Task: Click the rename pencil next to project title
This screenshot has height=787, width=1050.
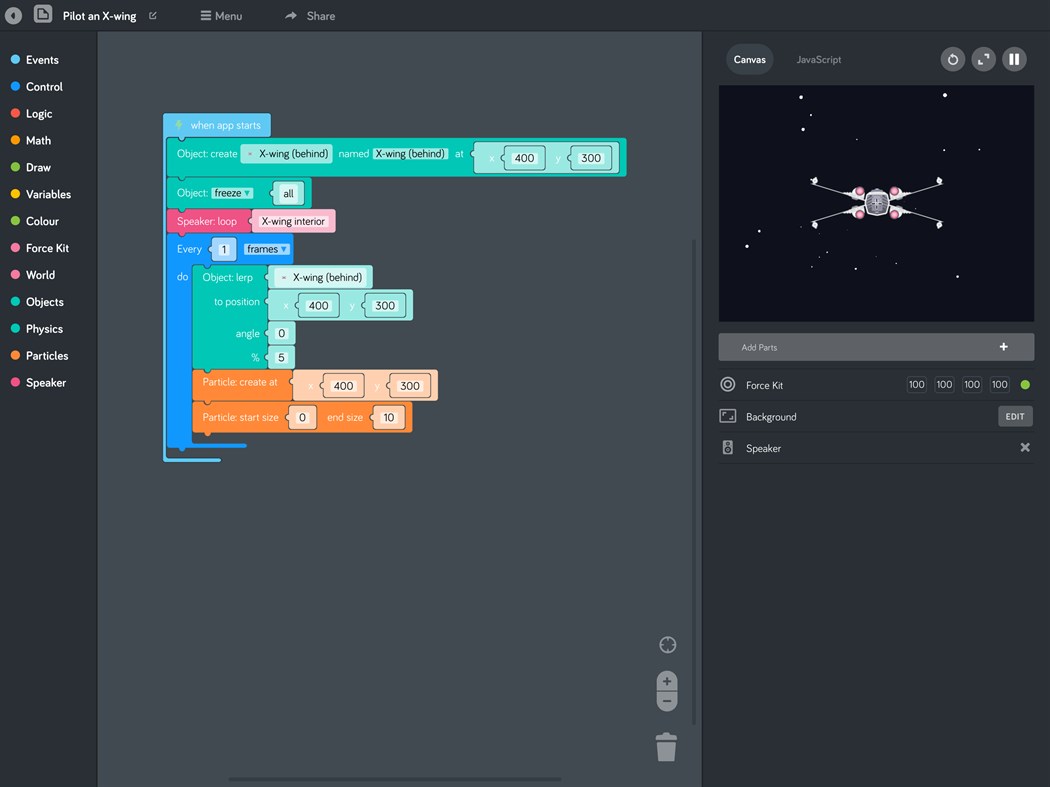Action: [152, 15]
